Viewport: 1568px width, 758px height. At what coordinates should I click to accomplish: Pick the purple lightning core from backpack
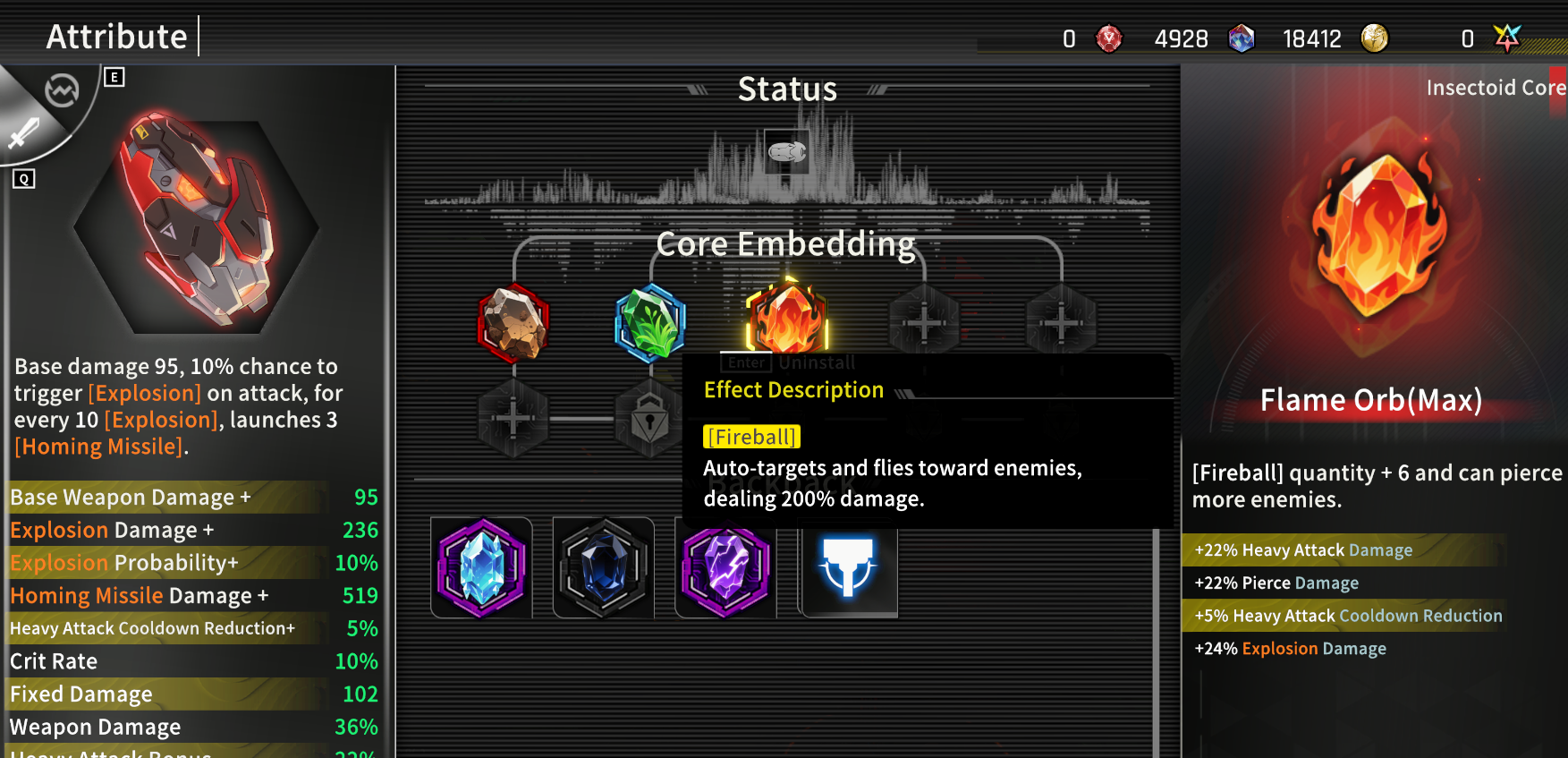pos(725,567)
